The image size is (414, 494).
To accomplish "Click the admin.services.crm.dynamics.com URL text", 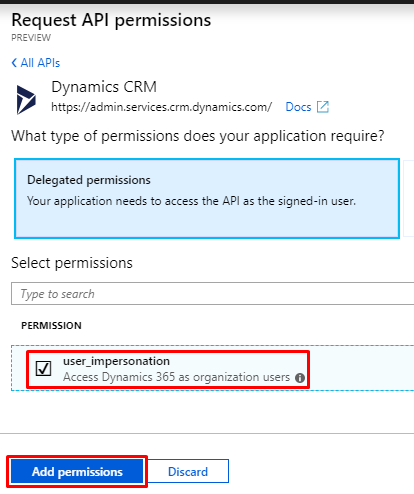I will (162, 107).
